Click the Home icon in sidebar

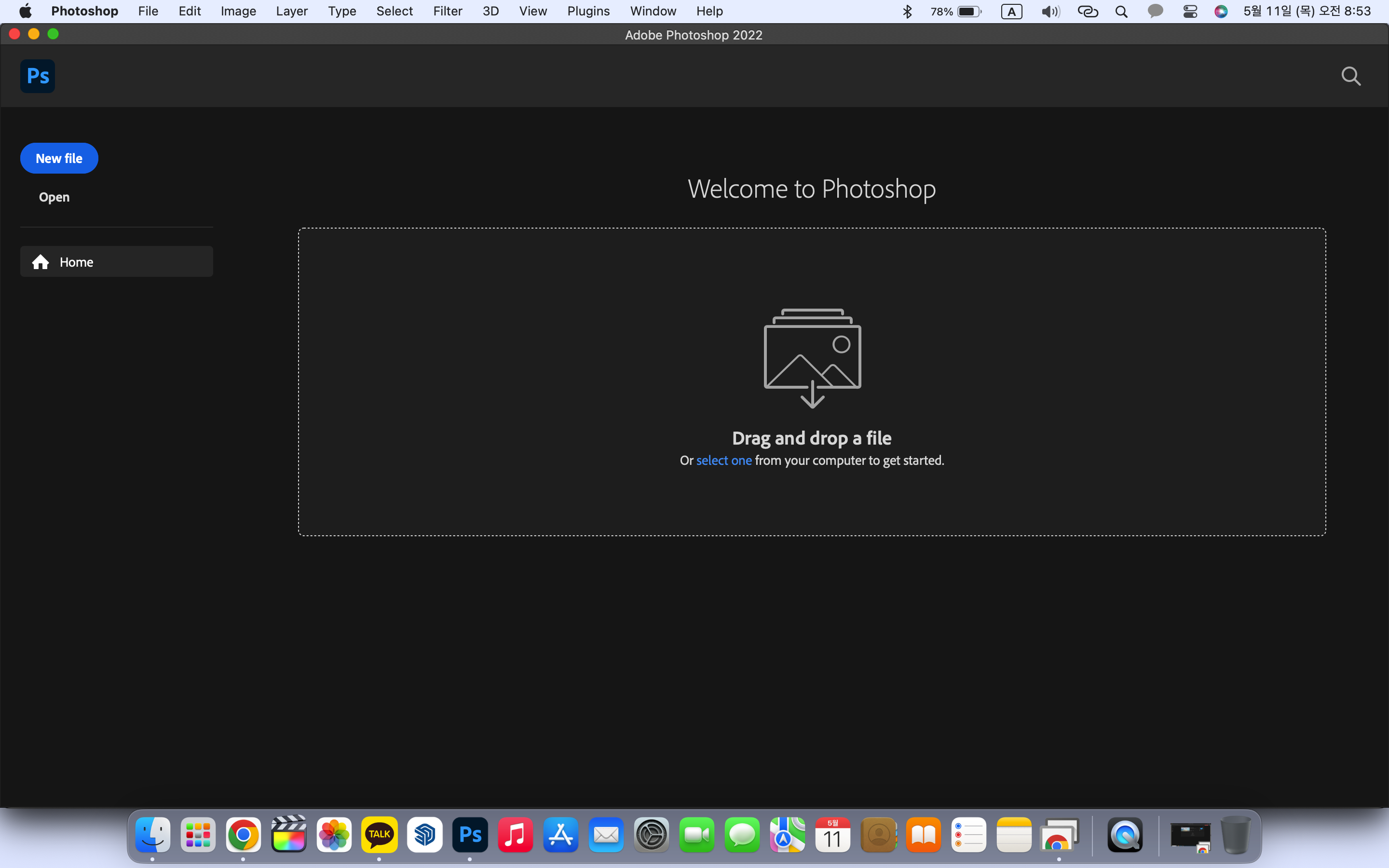click(40, 262)
